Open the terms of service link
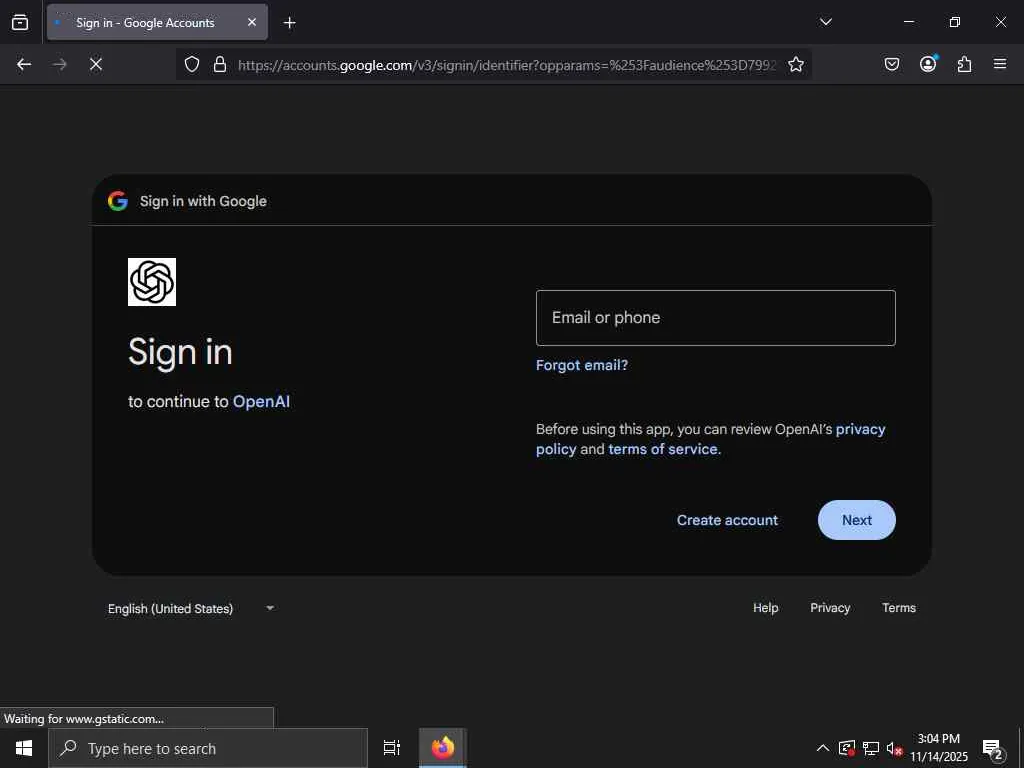This screenshot has height=768, width=1024. [663, 449]
